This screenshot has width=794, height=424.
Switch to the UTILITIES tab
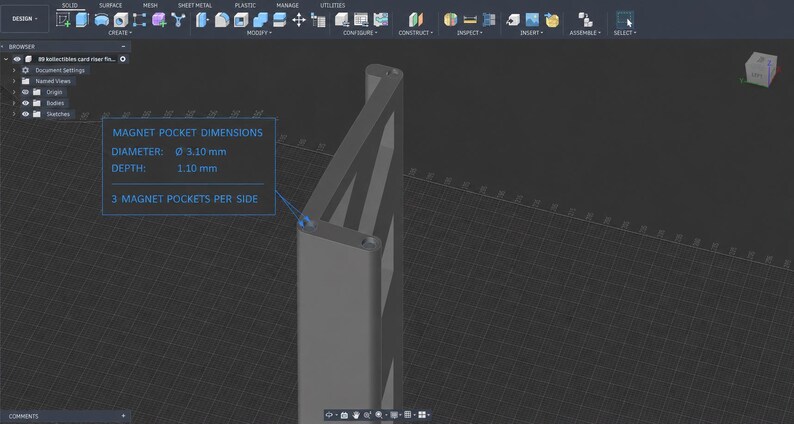point(333,6)
